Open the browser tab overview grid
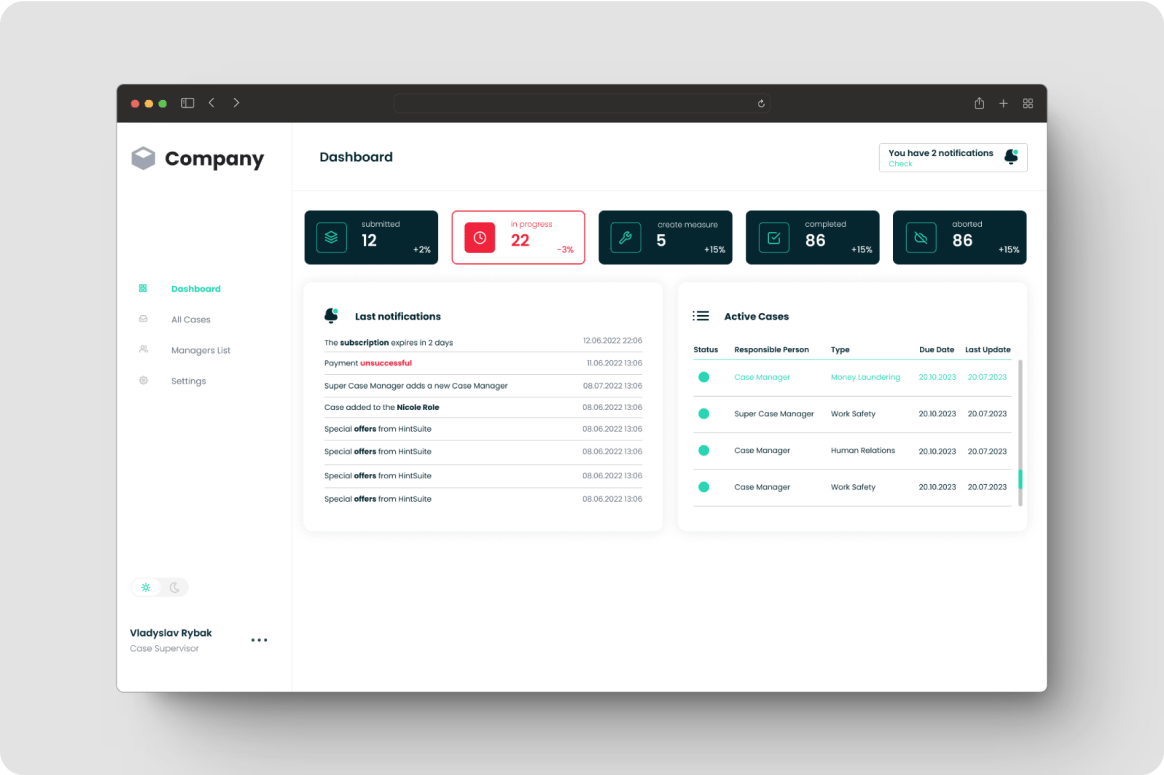The height and width of the screenshot is (775, 1164). tap(1027, 103)
